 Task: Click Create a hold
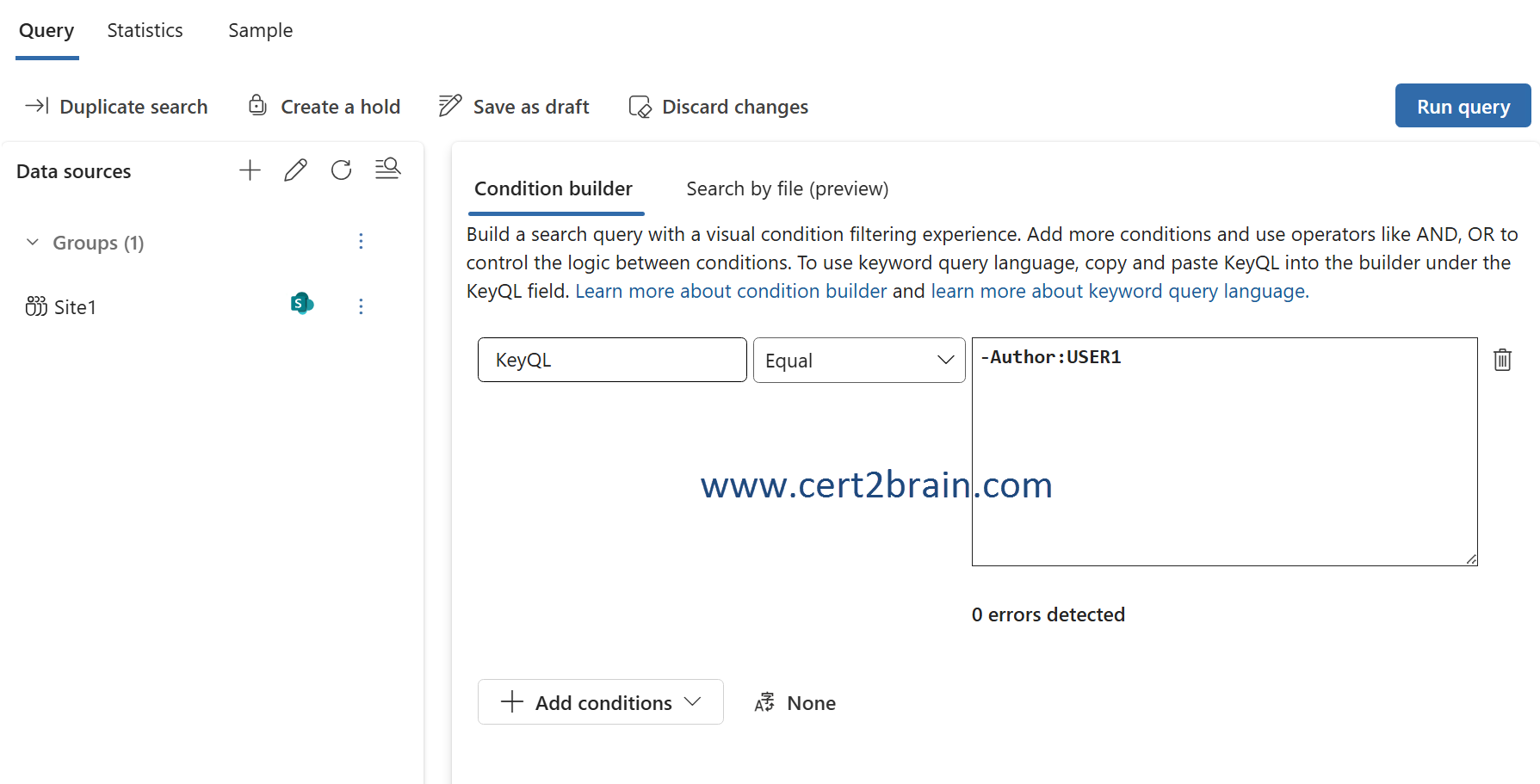[325, 107]
